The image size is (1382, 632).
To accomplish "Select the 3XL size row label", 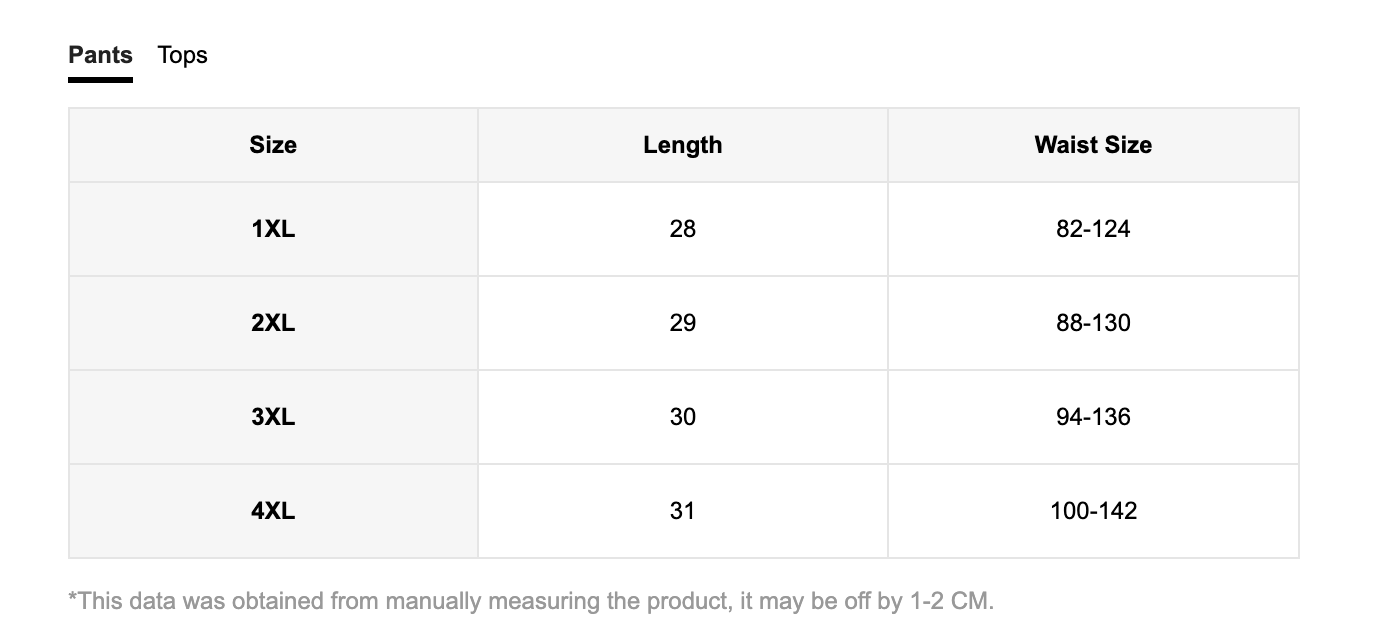I will 273,417.
